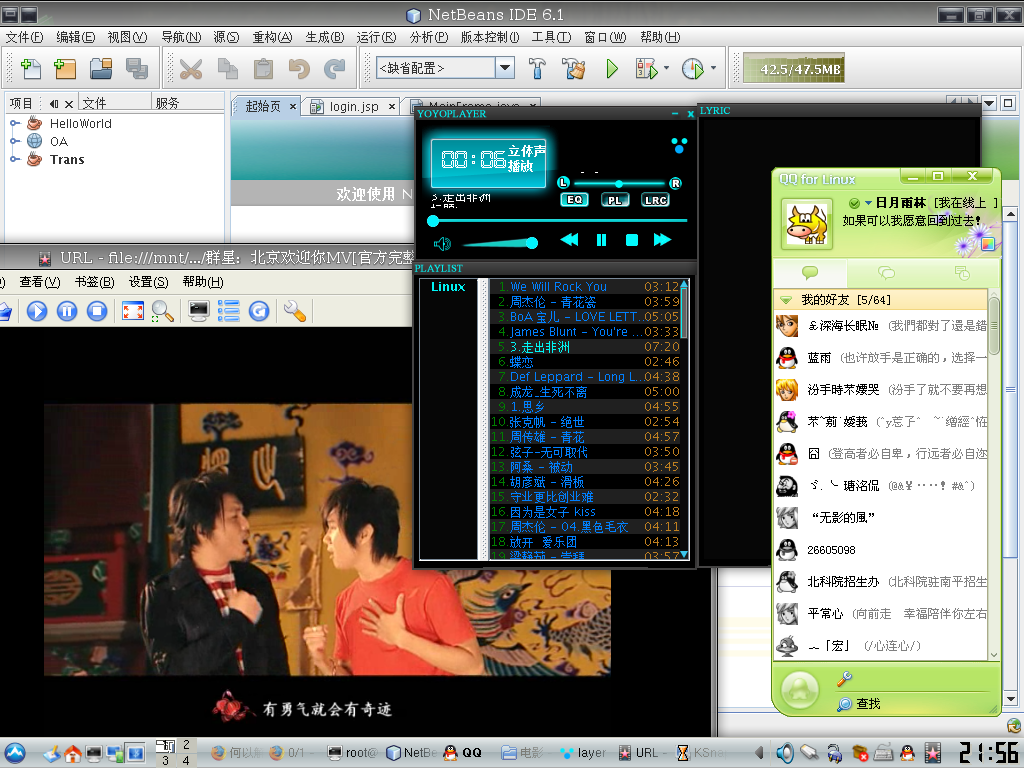Expand the HelloWorld project node

tap(14, 123)
